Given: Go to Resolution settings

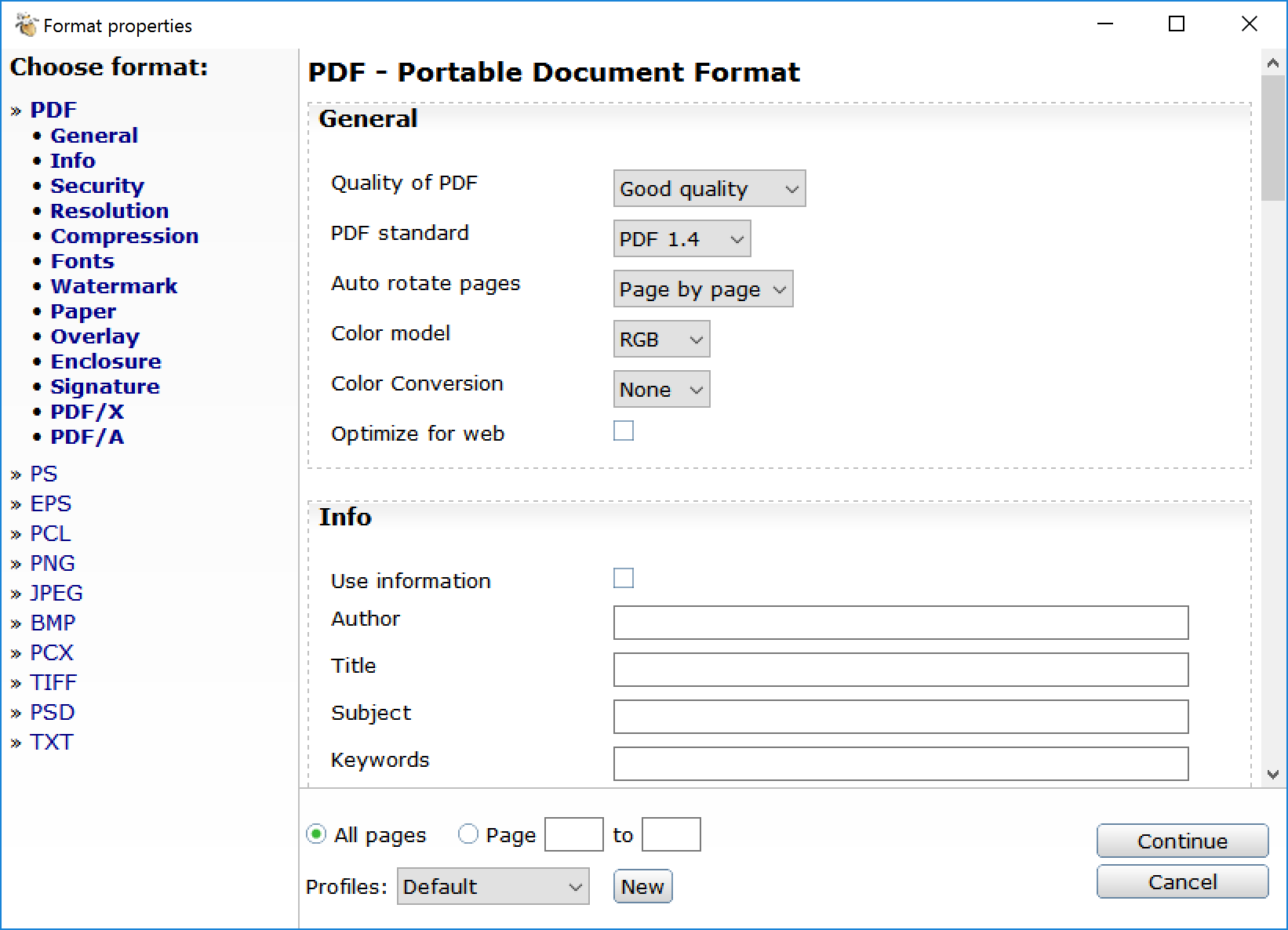Looking at the screenshot, I should coord(110,211).
